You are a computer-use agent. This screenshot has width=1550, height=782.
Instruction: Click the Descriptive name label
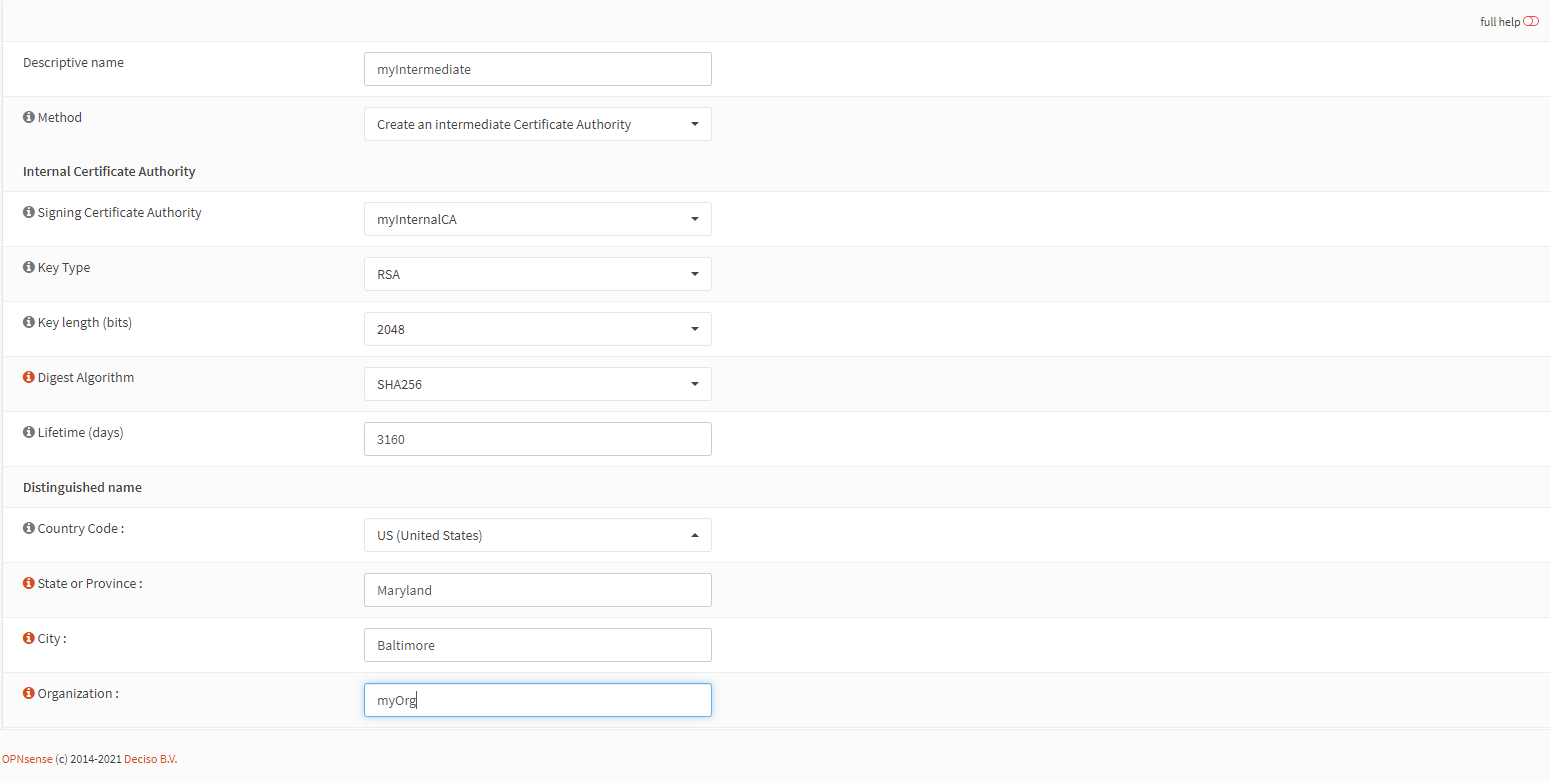73,62
